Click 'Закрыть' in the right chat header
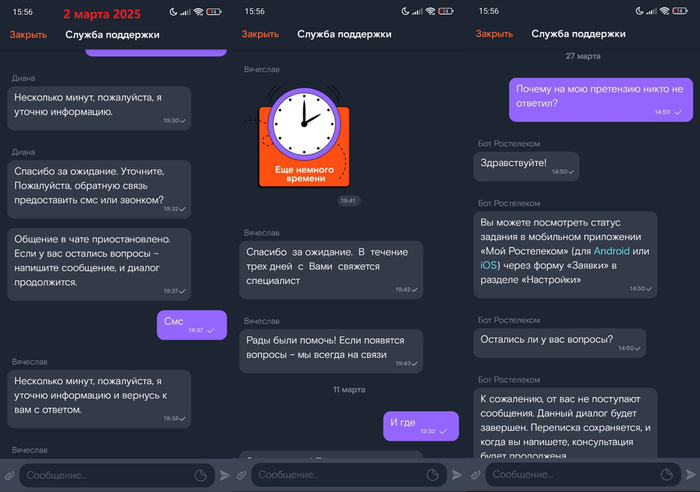 (494, 34)
